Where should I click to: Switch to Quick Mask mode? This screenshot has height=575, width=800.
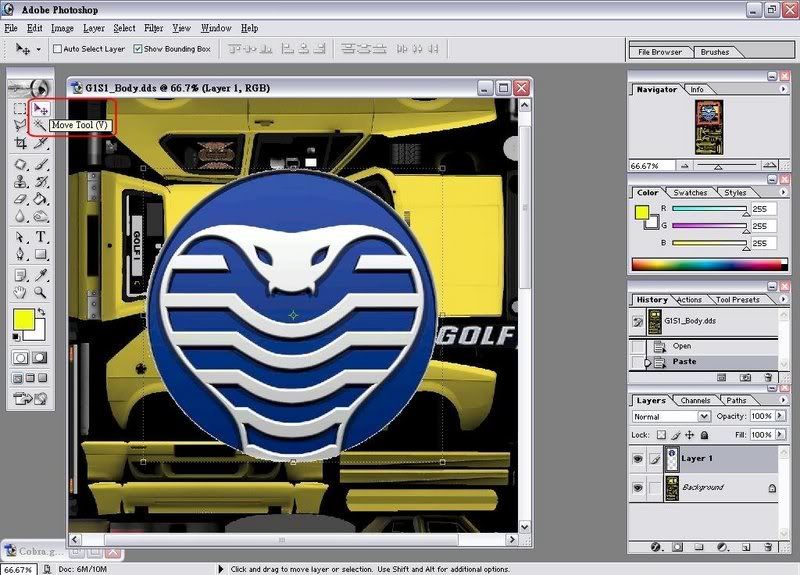coord(39,358)
